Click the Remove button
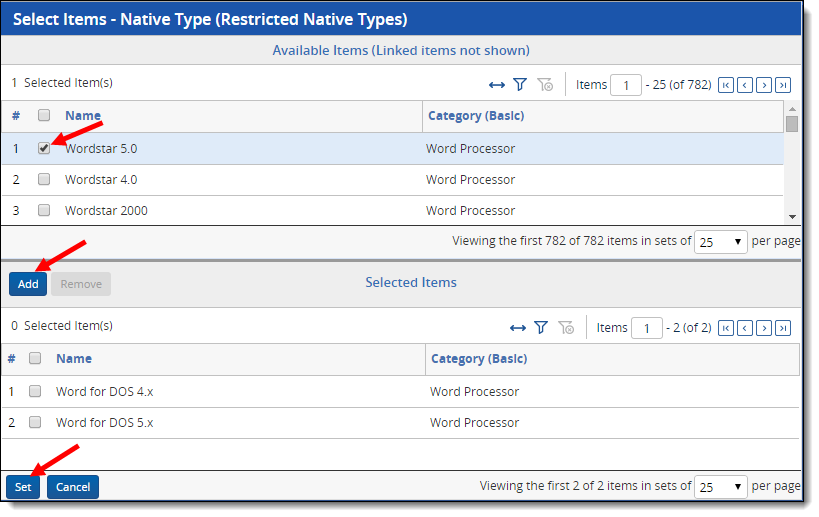 81,284
